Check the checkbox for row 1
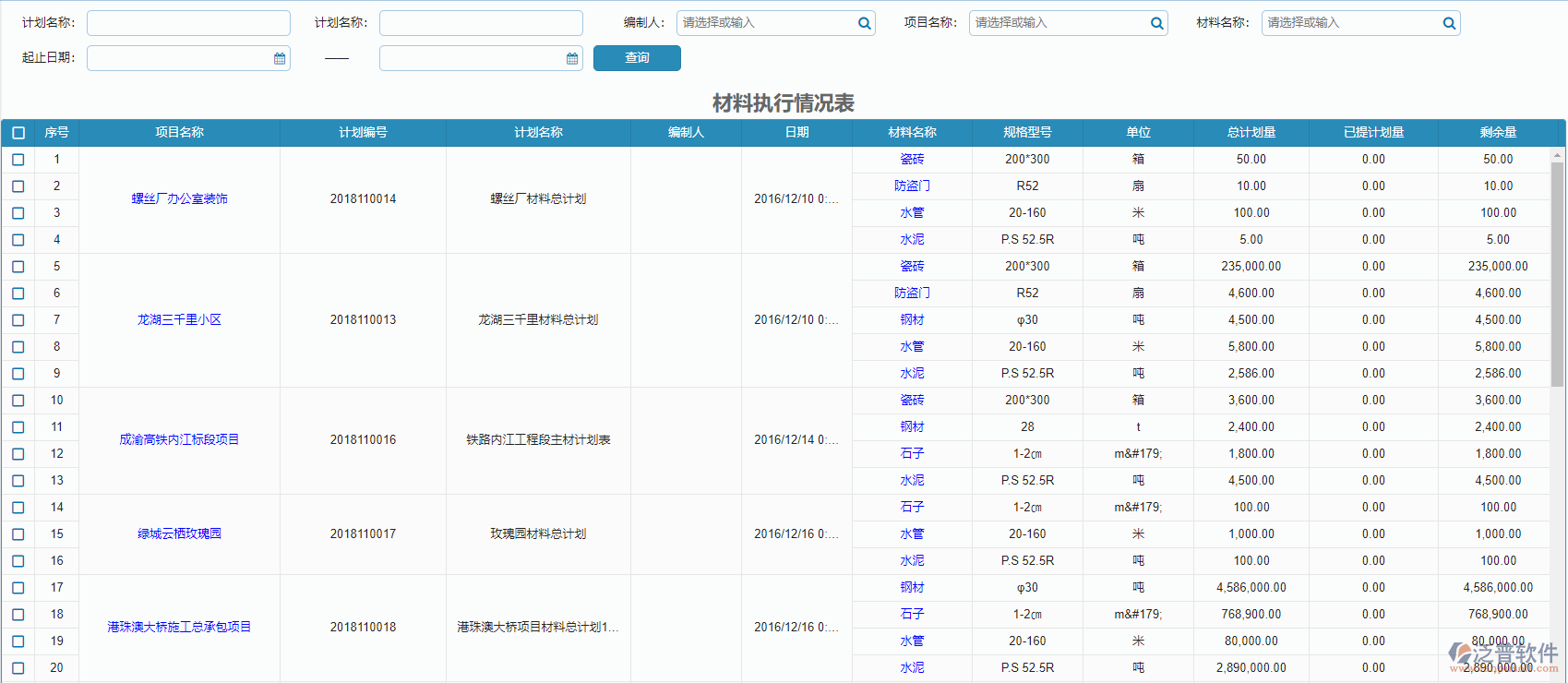 tap(18, 160)
